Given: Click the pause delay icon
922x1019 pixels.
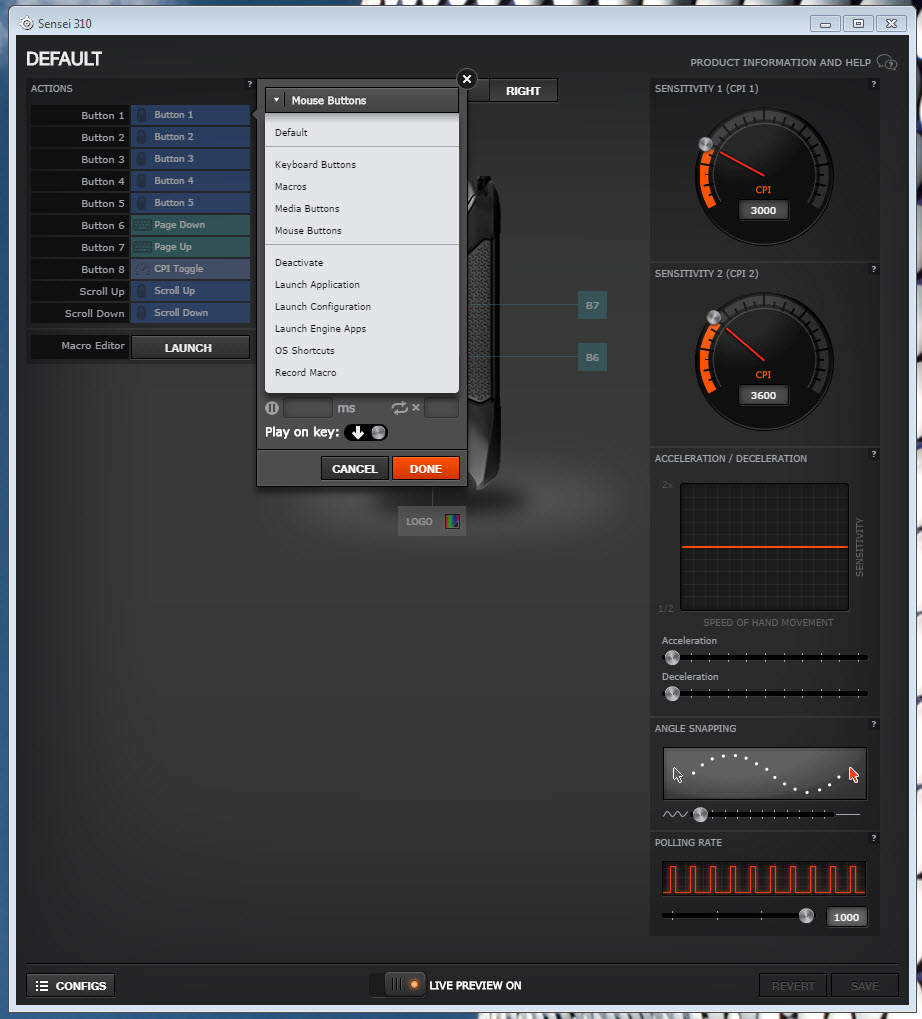Looking at the screenshot, I should pos(272,408).
